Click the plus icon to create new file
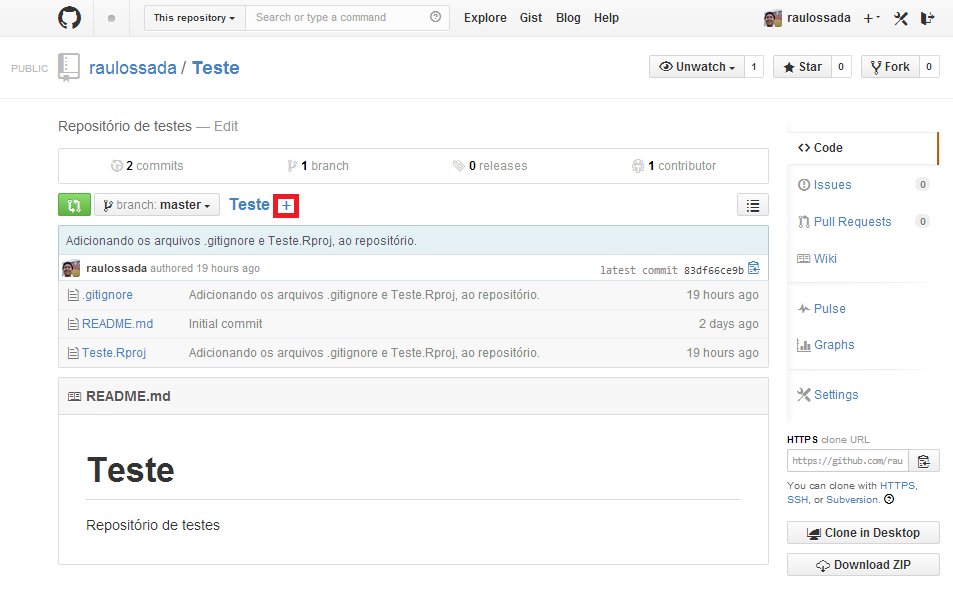953x589 pixels. [286, 205]
